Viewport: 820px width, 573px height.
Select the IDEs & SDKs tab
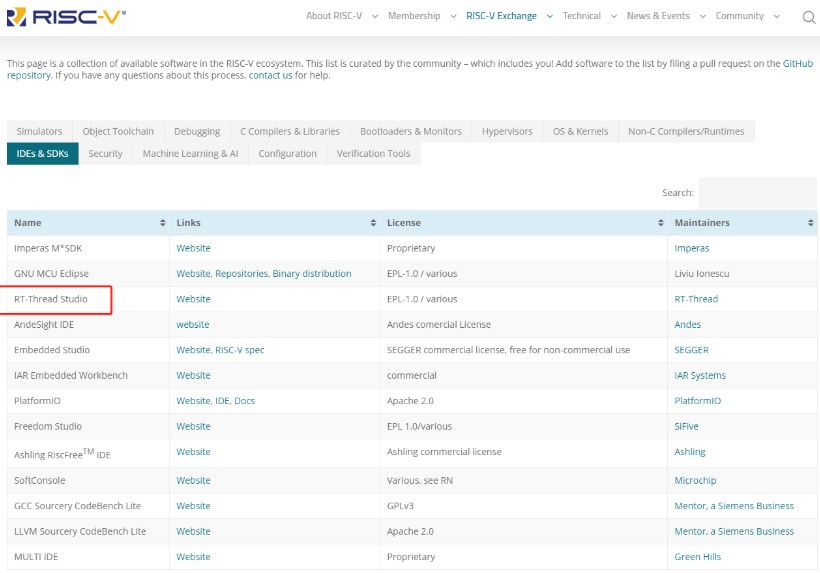tap(42, 154)
